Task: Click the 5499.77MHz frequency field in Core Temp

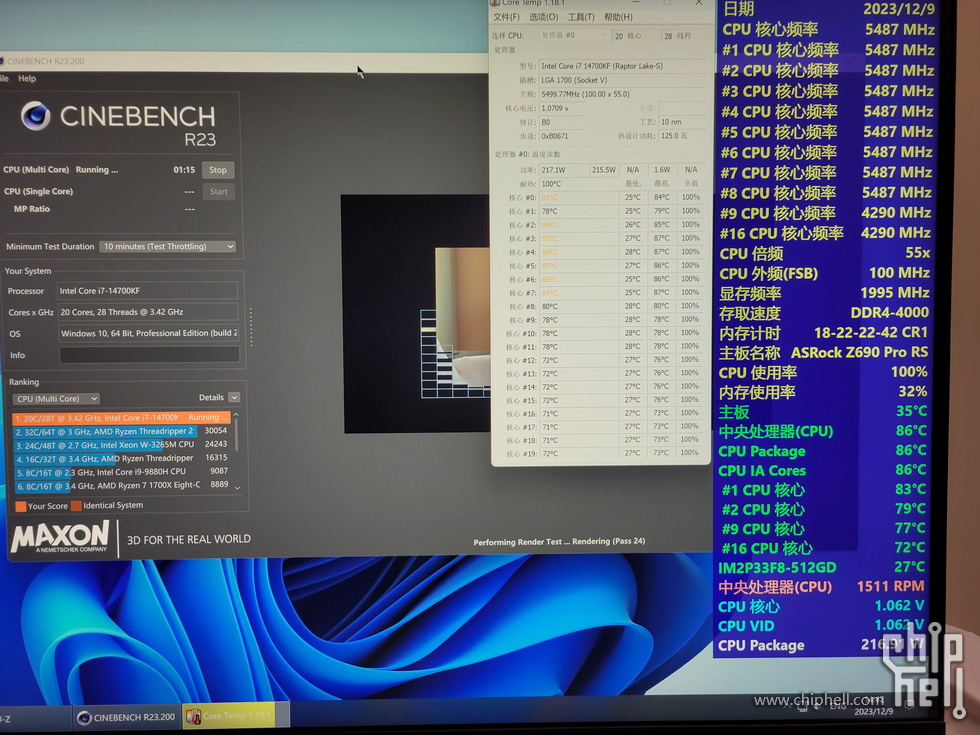Action: [621, 94]
